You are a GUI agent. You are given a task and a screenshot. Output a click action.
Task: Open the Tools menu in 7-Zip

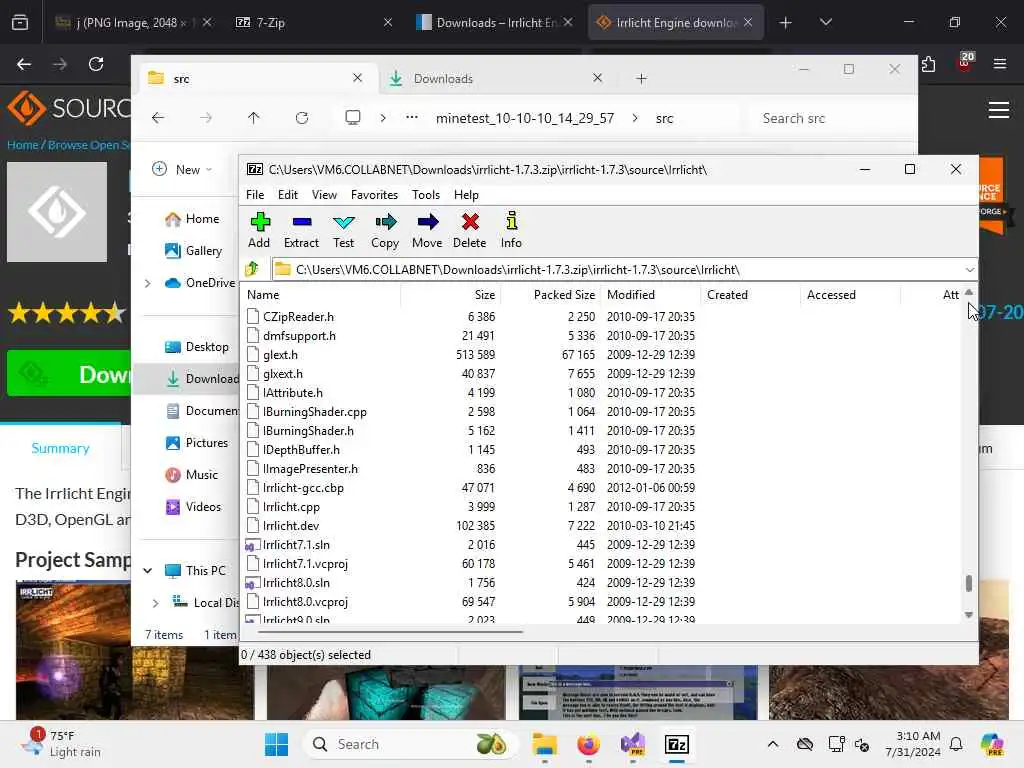click(x=426, y=195)
